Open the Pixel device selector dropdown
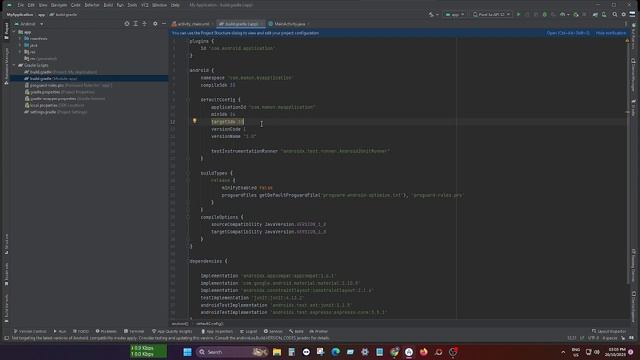Viewport: 640px width, 360px height. coord(491,14)
